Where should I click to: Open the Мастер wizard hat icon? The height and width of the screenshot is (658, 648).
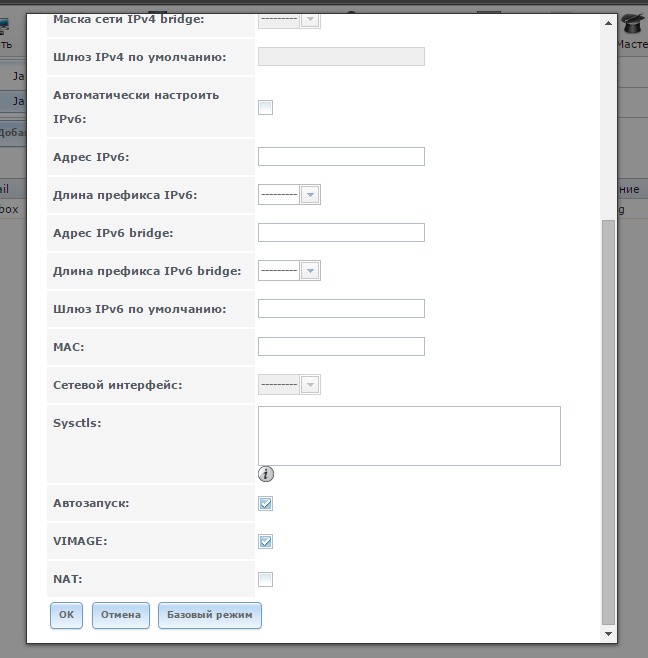pos(633,24)
